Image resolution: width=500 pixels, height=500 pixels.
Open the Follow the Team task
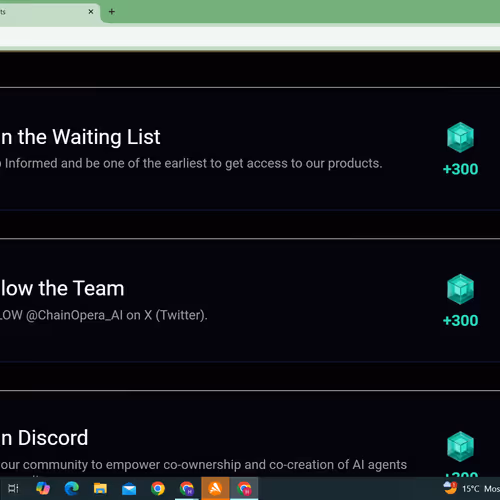(x=62, y=288)
